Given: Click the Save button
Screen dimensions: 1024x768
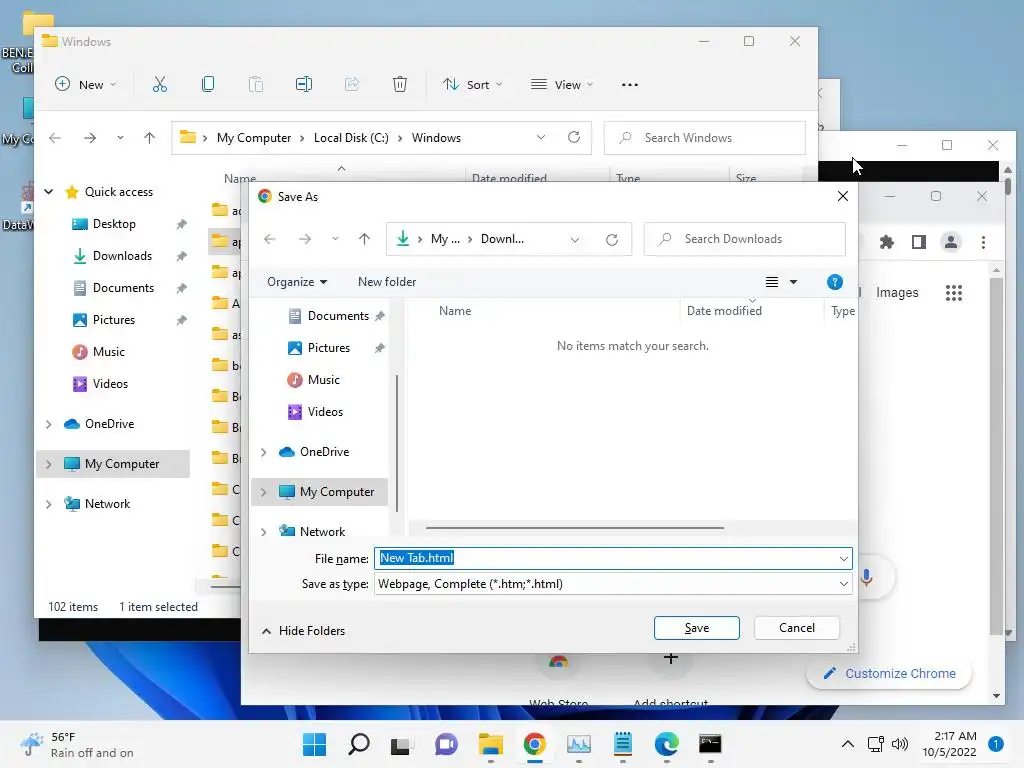Looking at the screenshot, I should point(696,628).
